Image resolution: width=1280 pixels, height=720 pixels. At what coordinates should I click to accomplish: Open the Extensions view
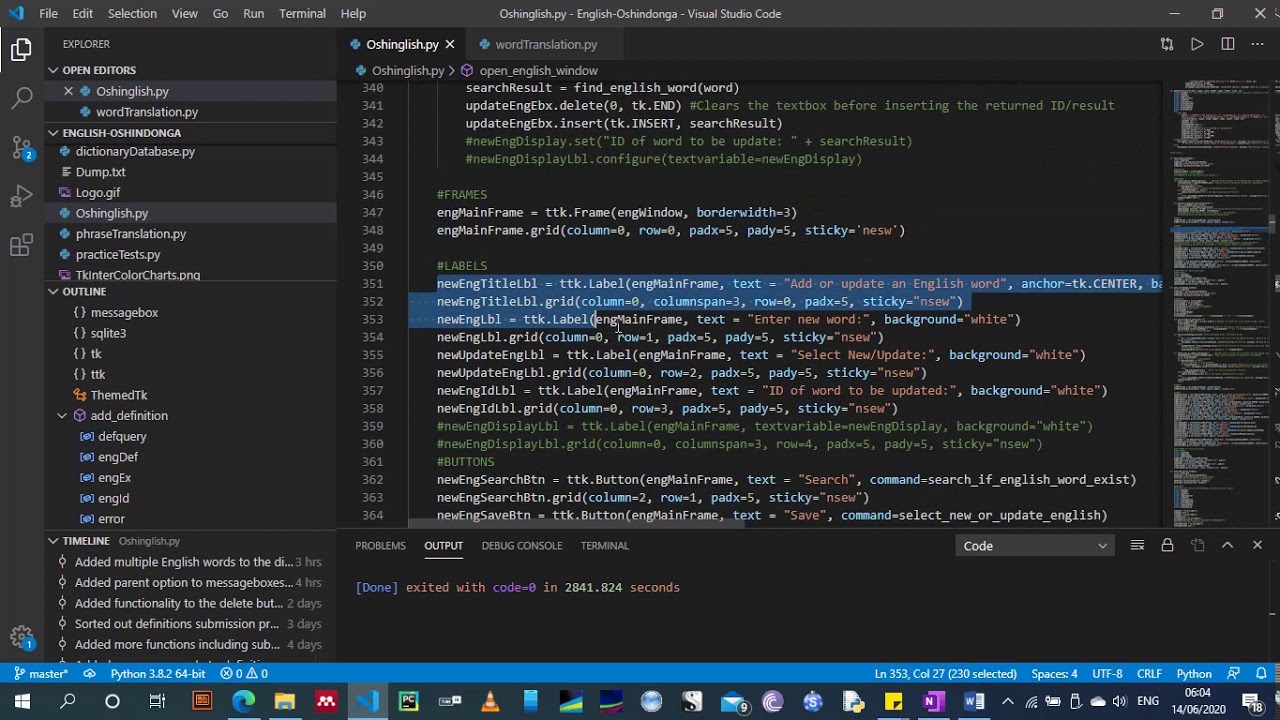[x=22, y=245]
